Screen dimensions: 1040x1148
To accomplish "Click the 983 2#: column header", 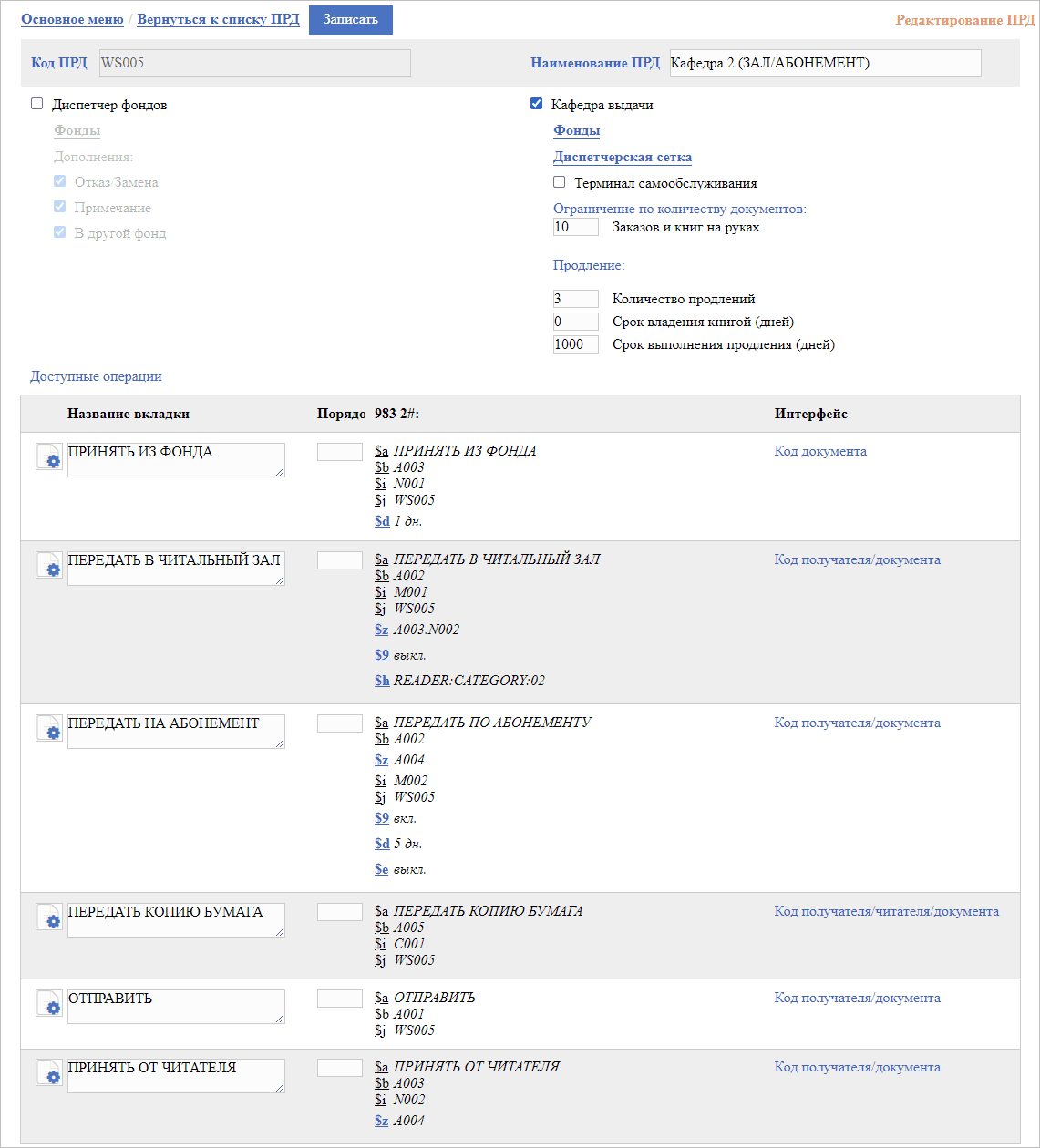I will (396, 414).
